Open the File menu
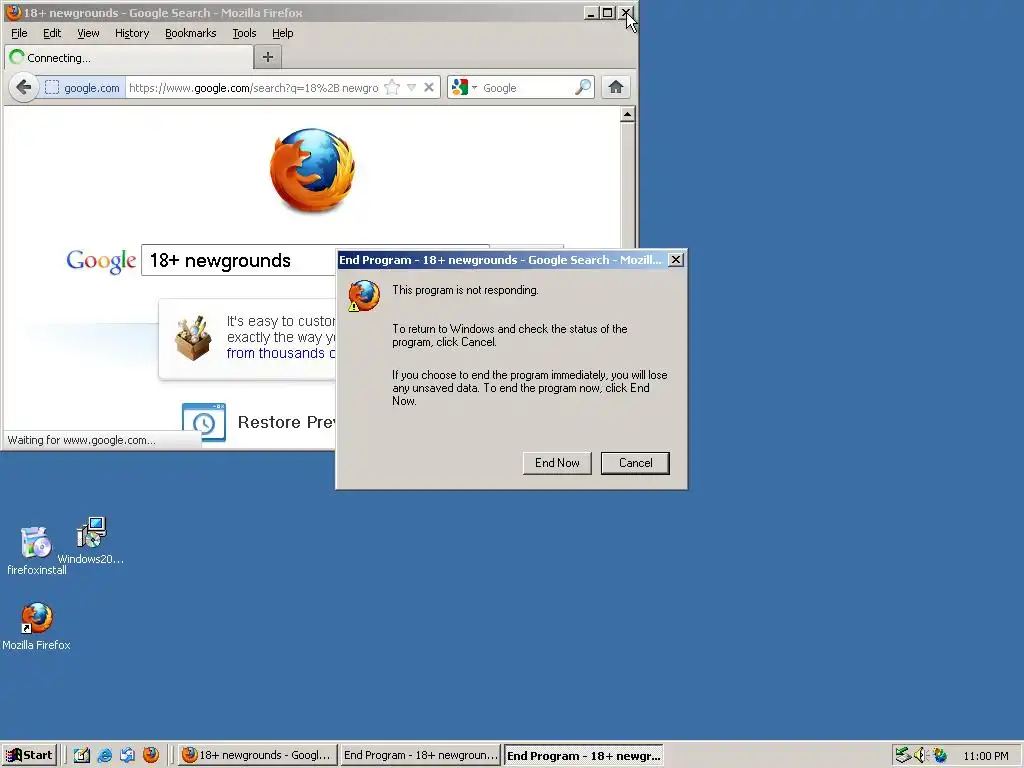This screenshot has width=1024, height=768. tap(20, 33)
